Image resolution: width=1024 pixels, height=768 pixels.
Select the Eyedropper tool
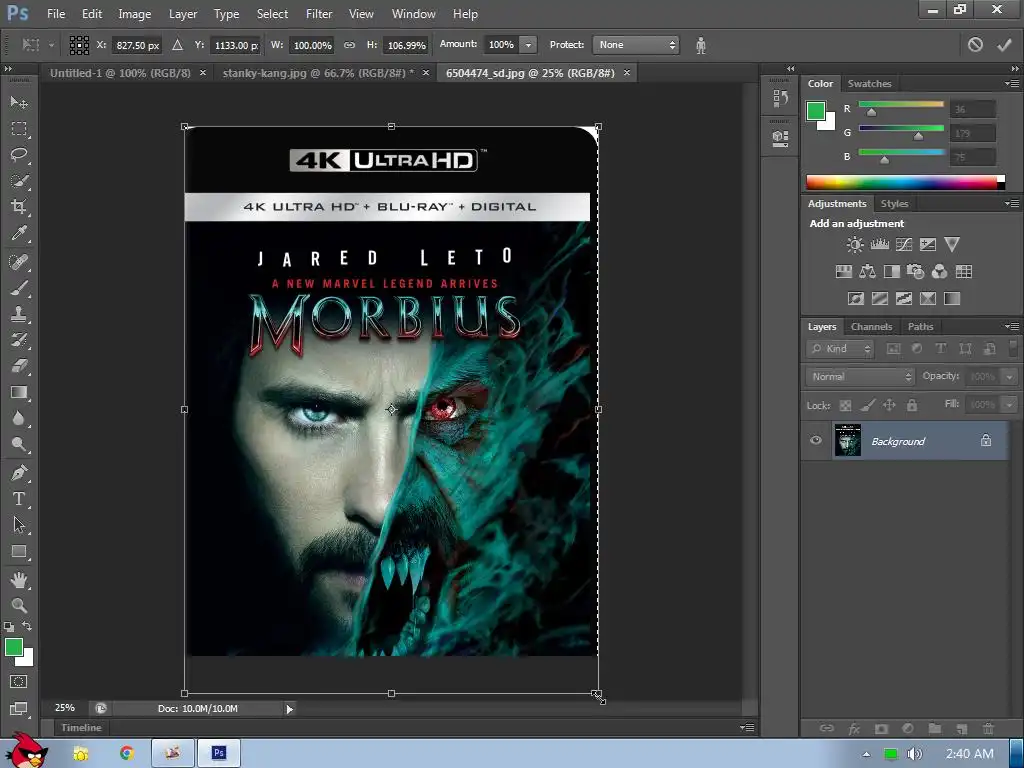[19, 233]
